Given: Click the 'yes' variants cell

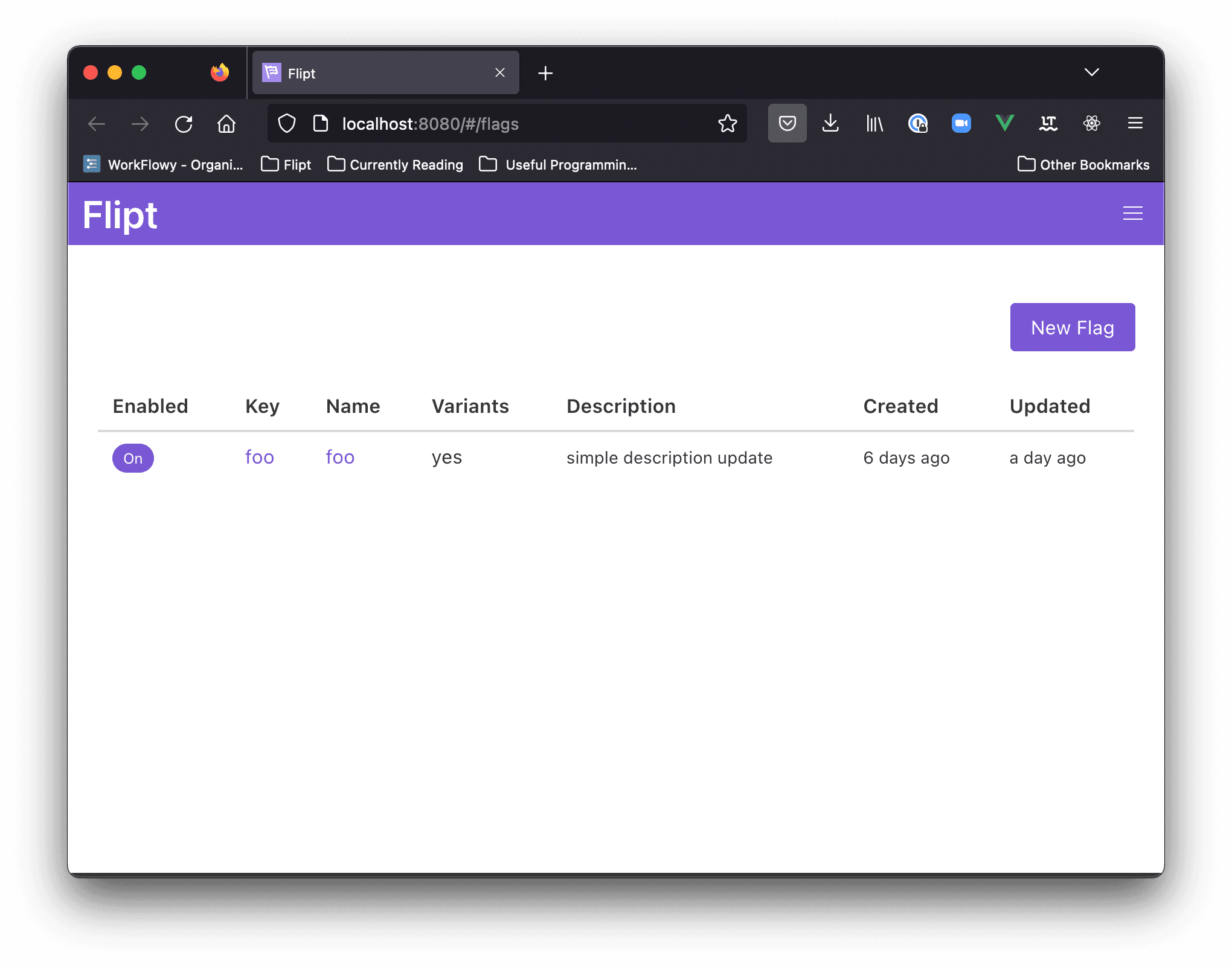Looking at the screenshot, I should [446, 458].
